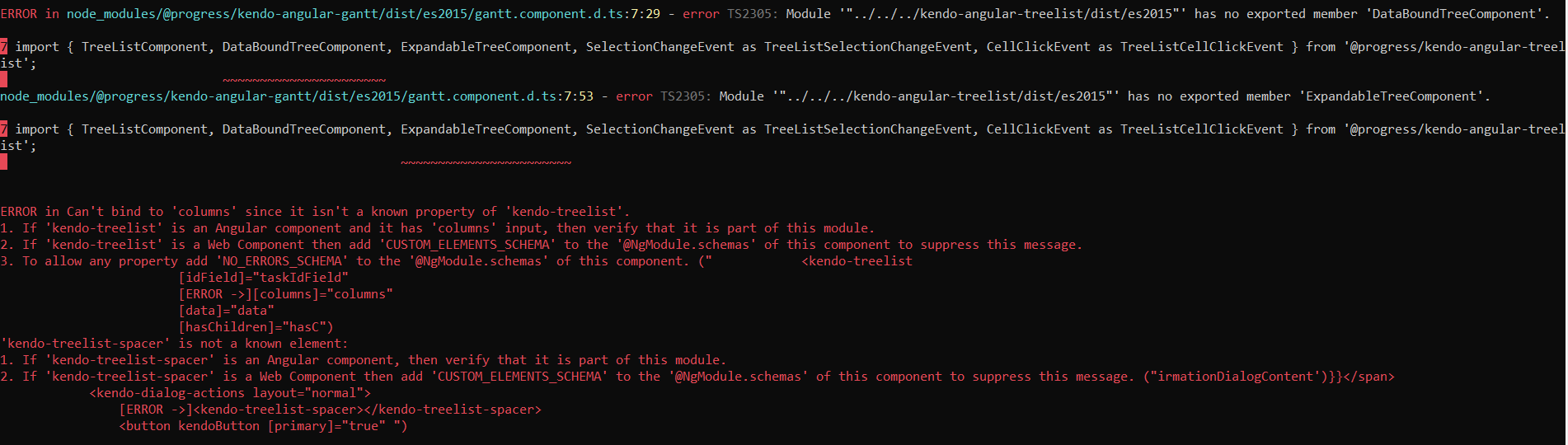This screenshot has width=1568, height=445.
Task: Click the word ERROR starting the first line
Action: pyautogui.click(x=19, y=14)
